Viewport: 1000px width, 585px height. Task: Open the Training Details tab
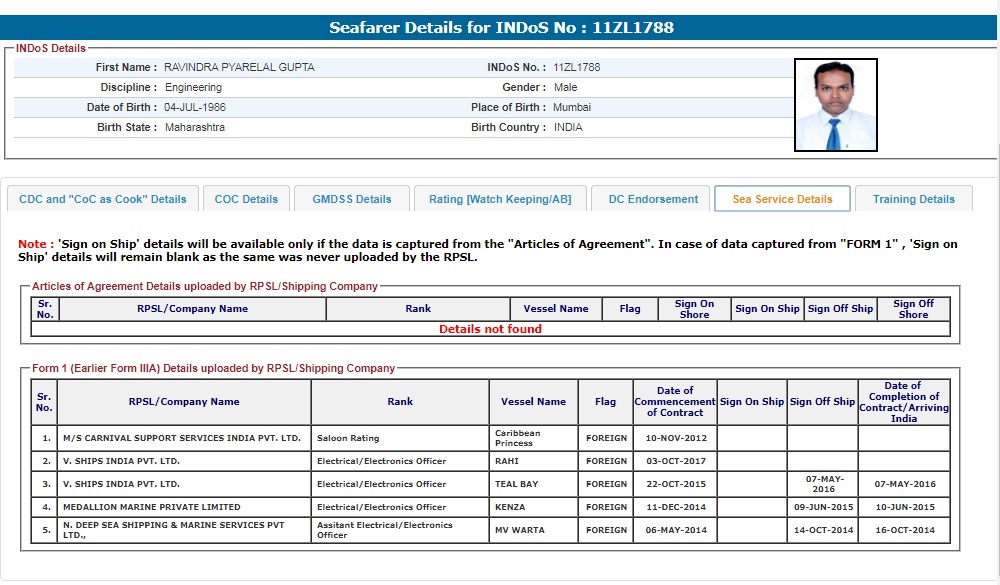tap(913, 199)
